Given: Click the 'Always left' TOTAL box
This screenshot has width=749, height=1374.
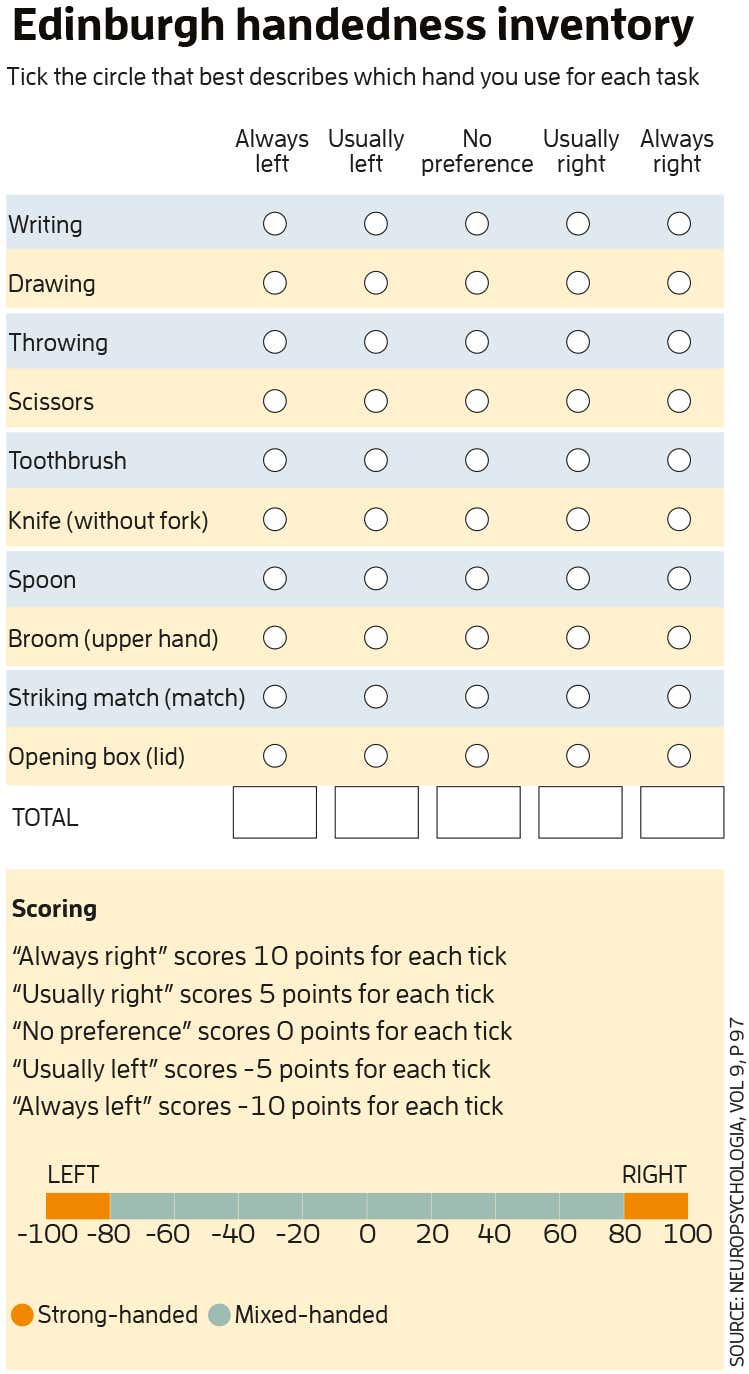Looking at the screenshot, I should [x=274, y=812].
